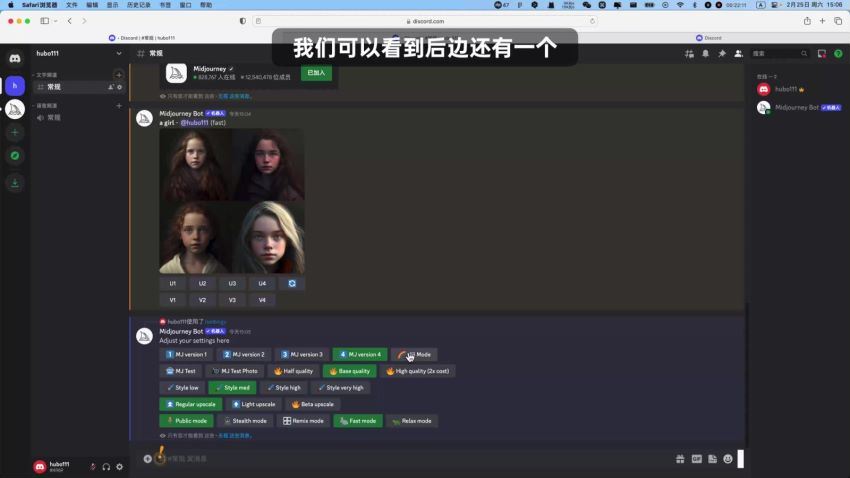Select High quality (2x cost) option
Image resolution: width=850 pixels, height=478 pixels.
click(417, 371)
